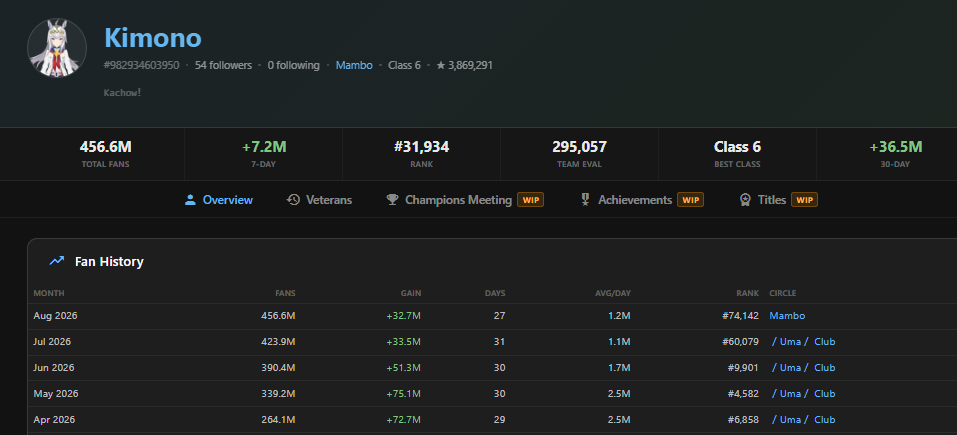Click the AVG/DAY column header
This screenshot has width=957, height=435.
(613, 293)
